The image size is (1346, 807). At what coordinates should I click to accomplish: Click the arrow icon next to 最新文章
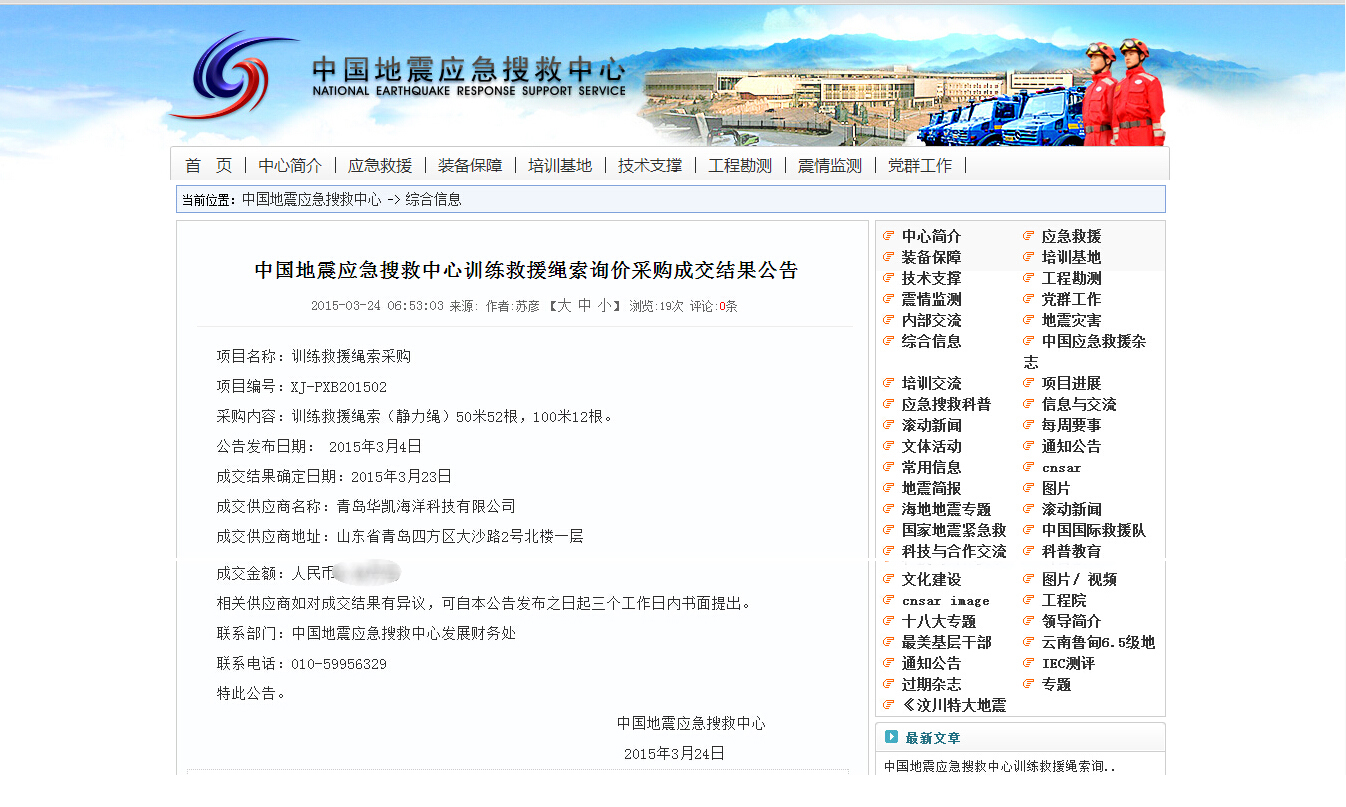pos(891,737)
